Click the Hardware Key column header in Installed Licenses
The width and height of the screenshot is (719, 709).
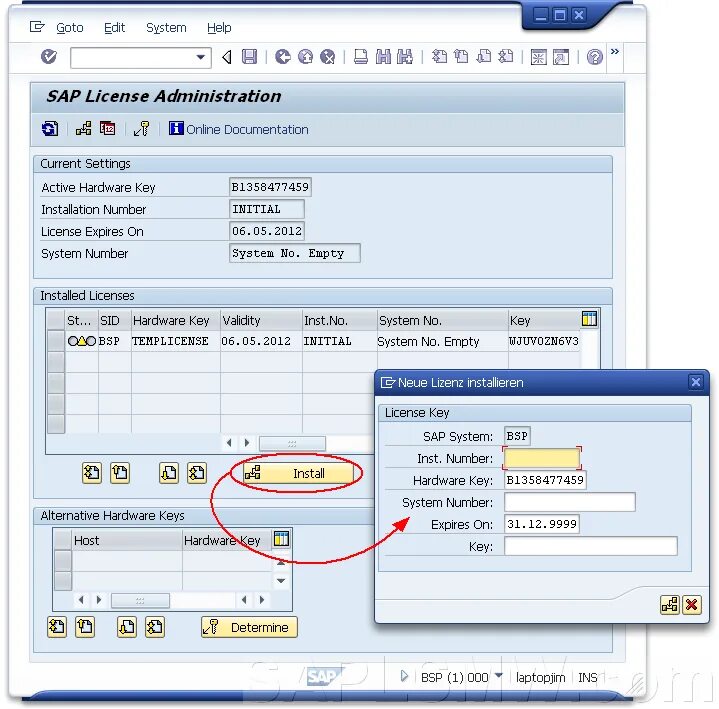(x=176, y=321)
